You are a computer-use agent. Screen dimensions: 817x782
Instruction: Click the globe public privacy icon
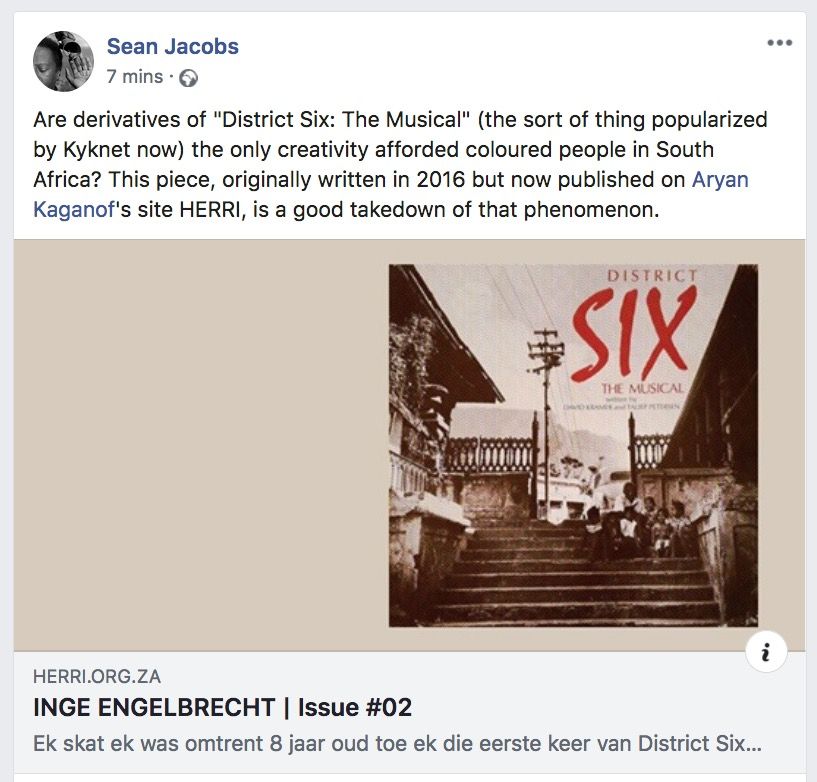pyautogui.click(x=188, y=78)
